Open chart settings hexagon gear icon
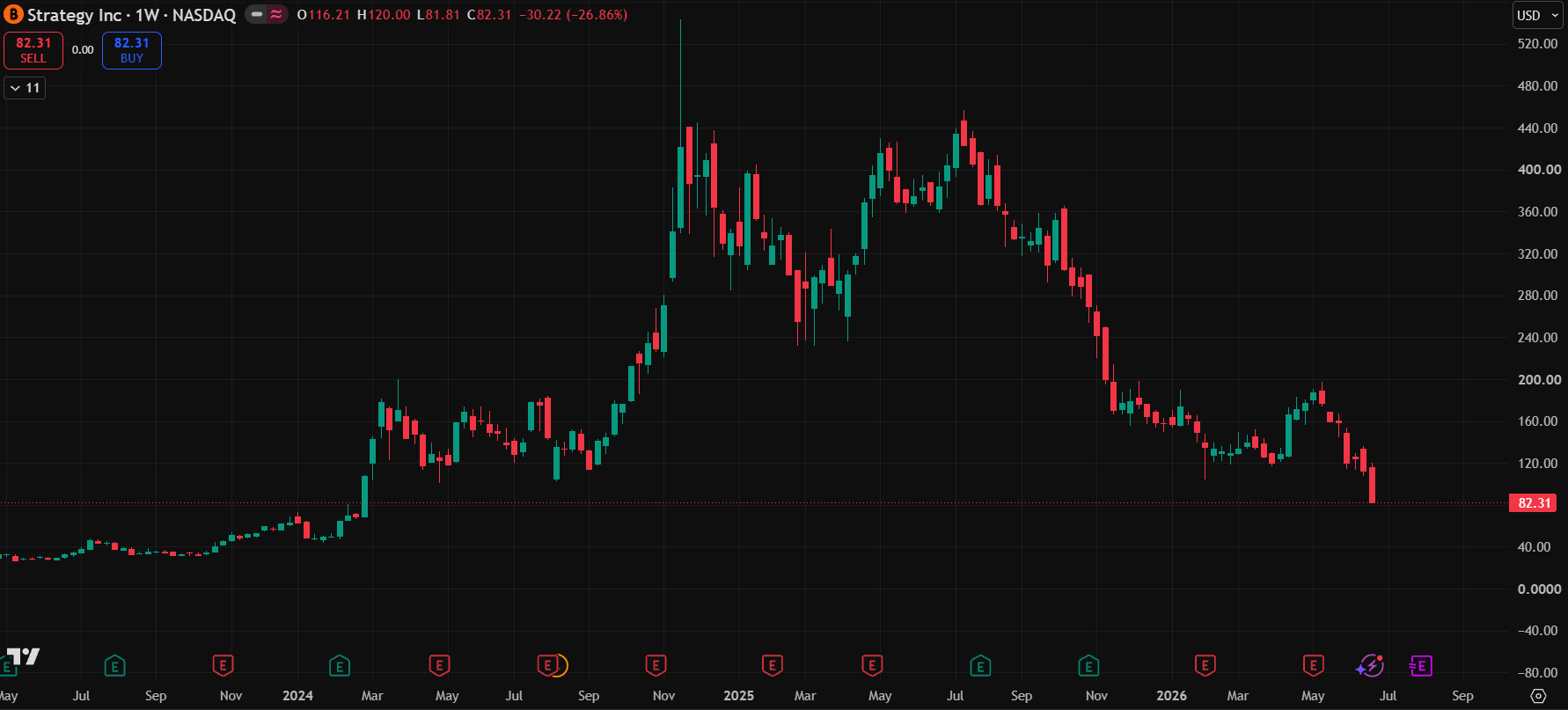1568x710 pixels. coord(1538,696)
